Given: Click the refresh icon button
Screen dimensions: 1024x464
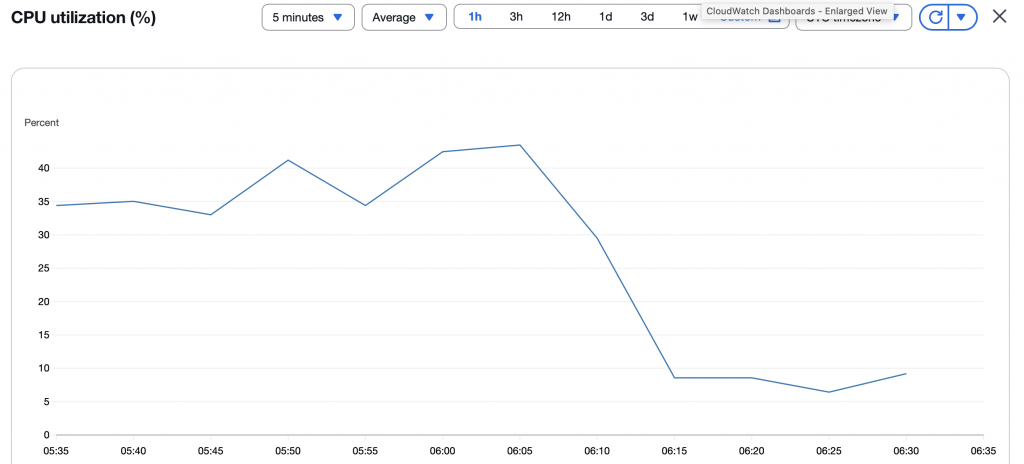Looking at the screenshot, I should (935, 17).
